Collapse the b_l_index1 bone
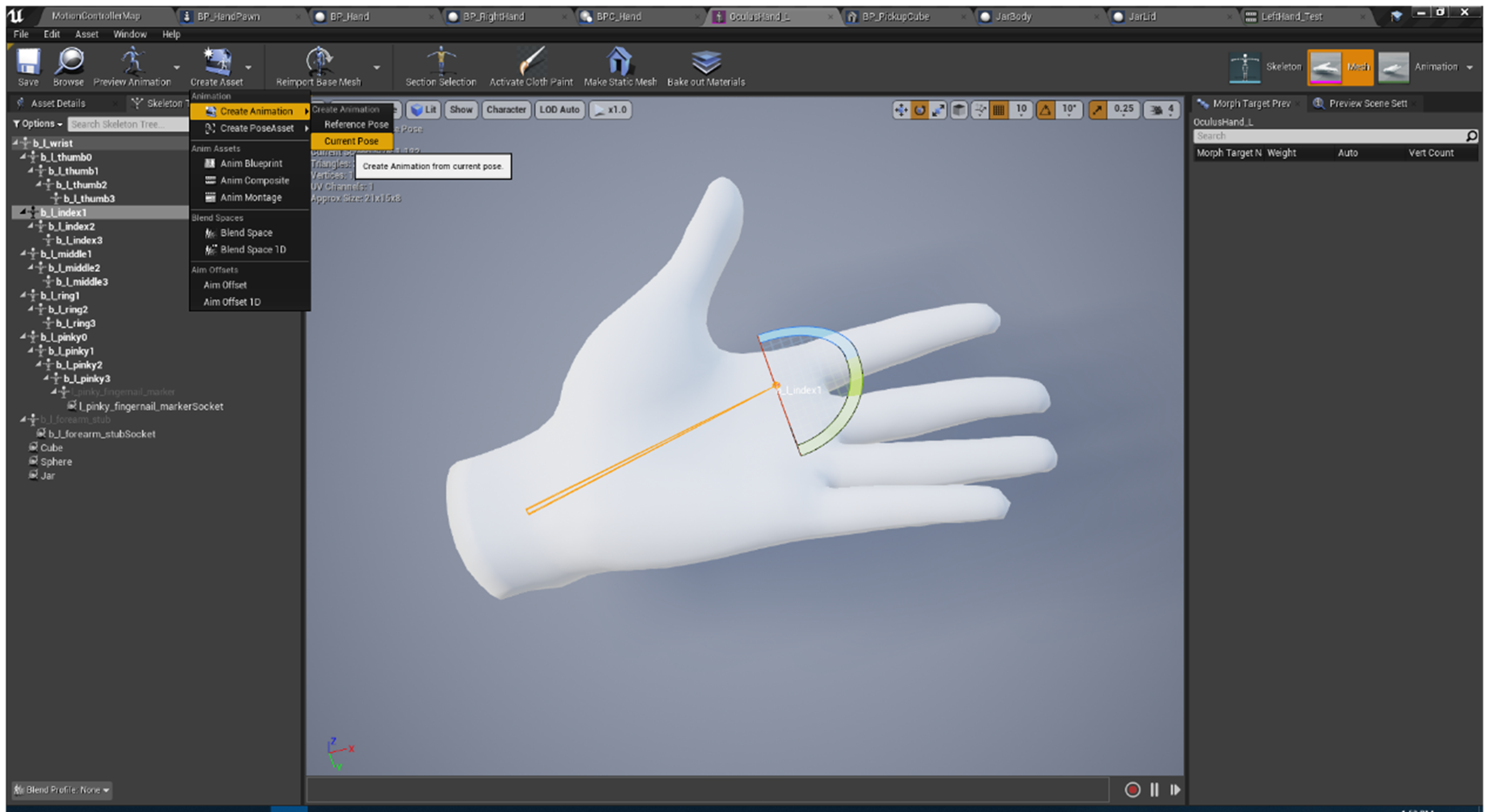 (x=23, y=211)
